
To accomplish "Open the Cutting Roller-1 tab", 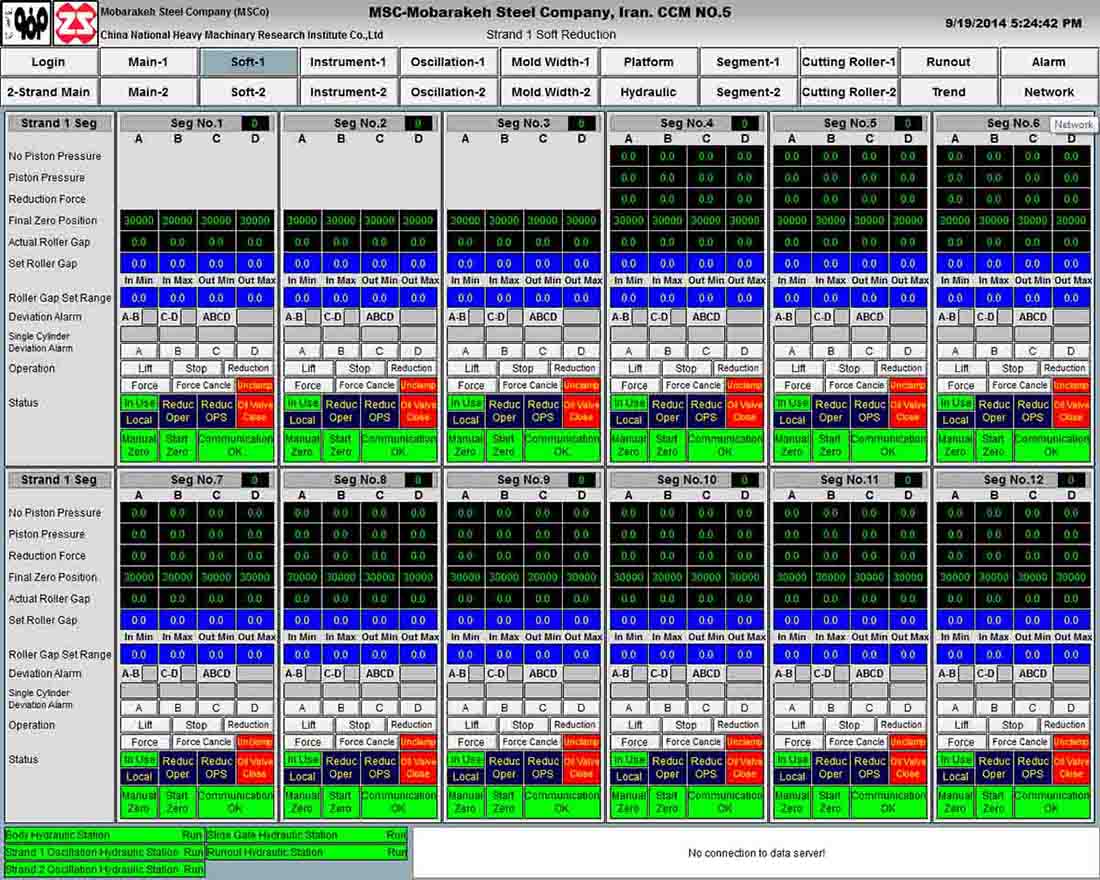I will (x=849, y=62).
